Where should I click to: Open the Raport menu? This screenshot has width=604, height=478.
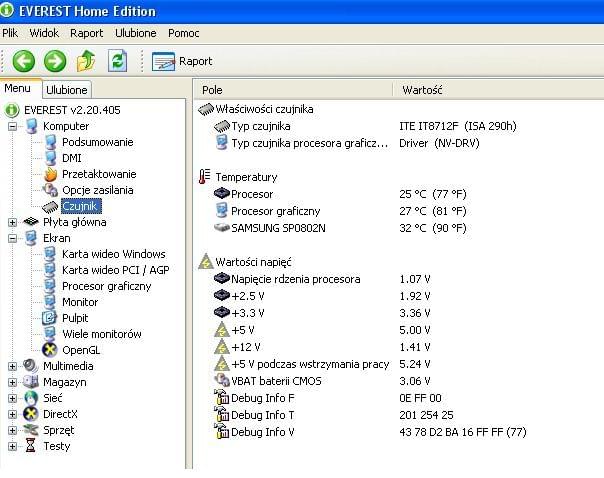(87, 33)
